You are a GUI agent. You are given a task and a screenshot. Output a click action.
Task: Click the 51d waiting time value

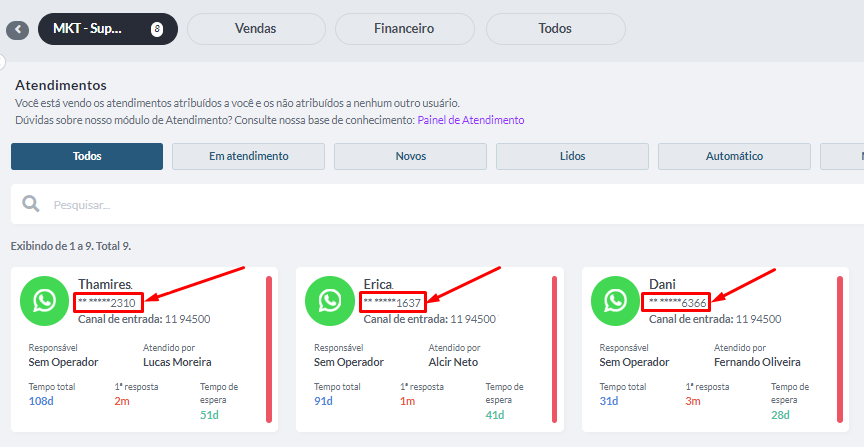click(209, 415)
